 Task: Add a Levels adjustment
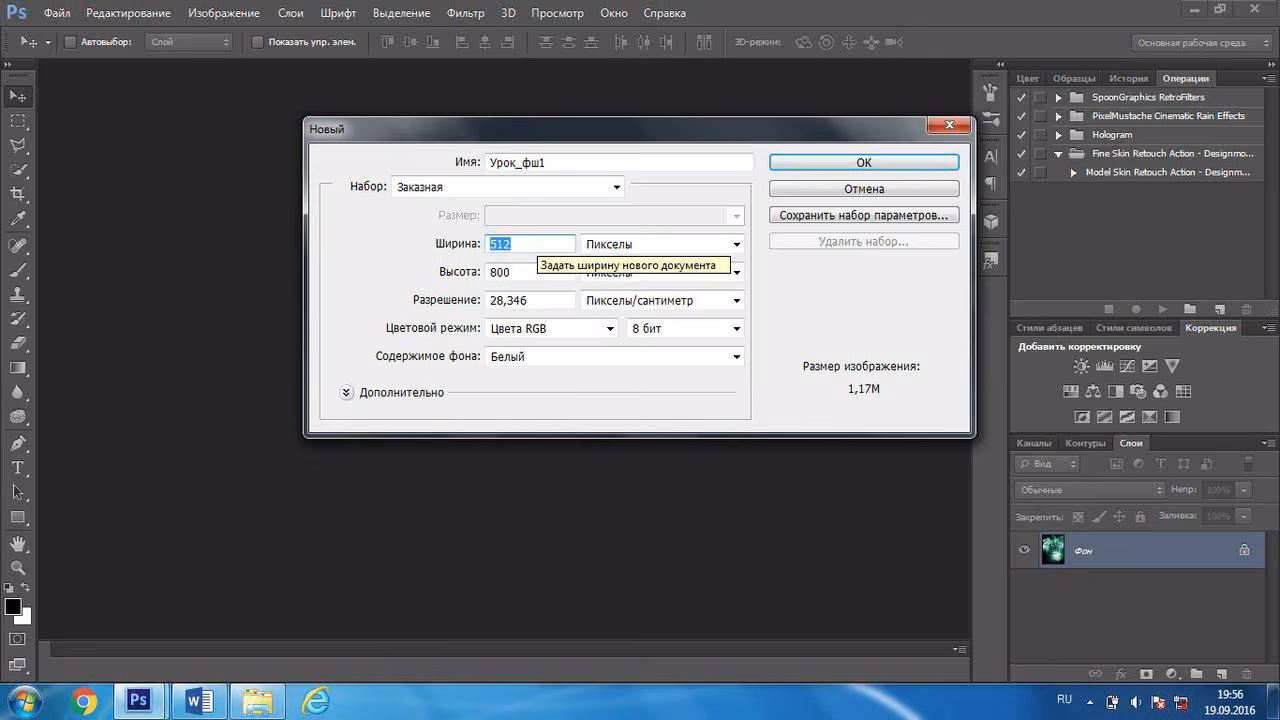click(1104, 366)
